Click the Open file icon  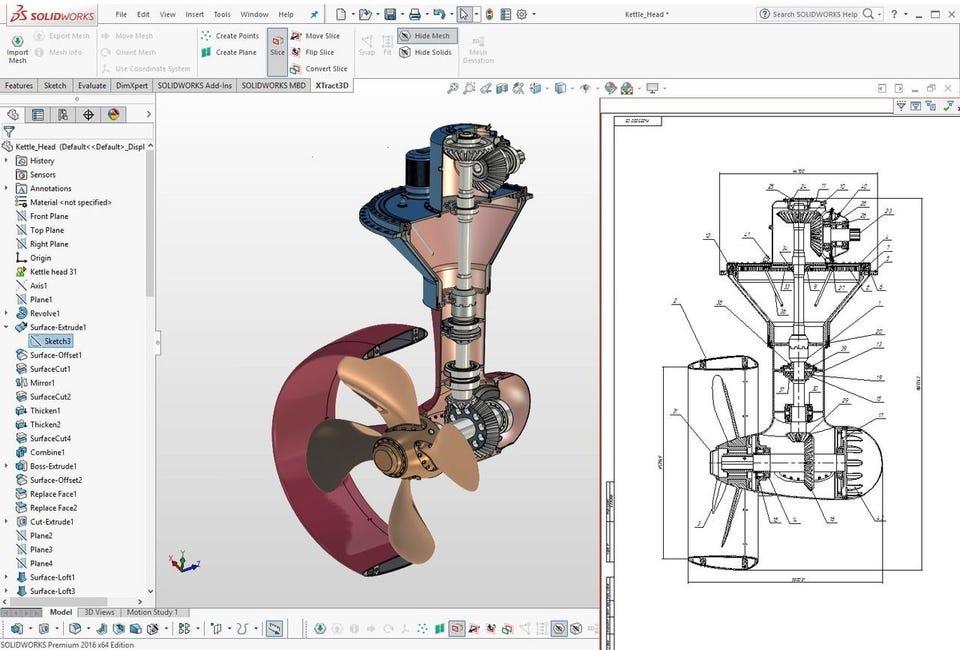click(365, 13)
